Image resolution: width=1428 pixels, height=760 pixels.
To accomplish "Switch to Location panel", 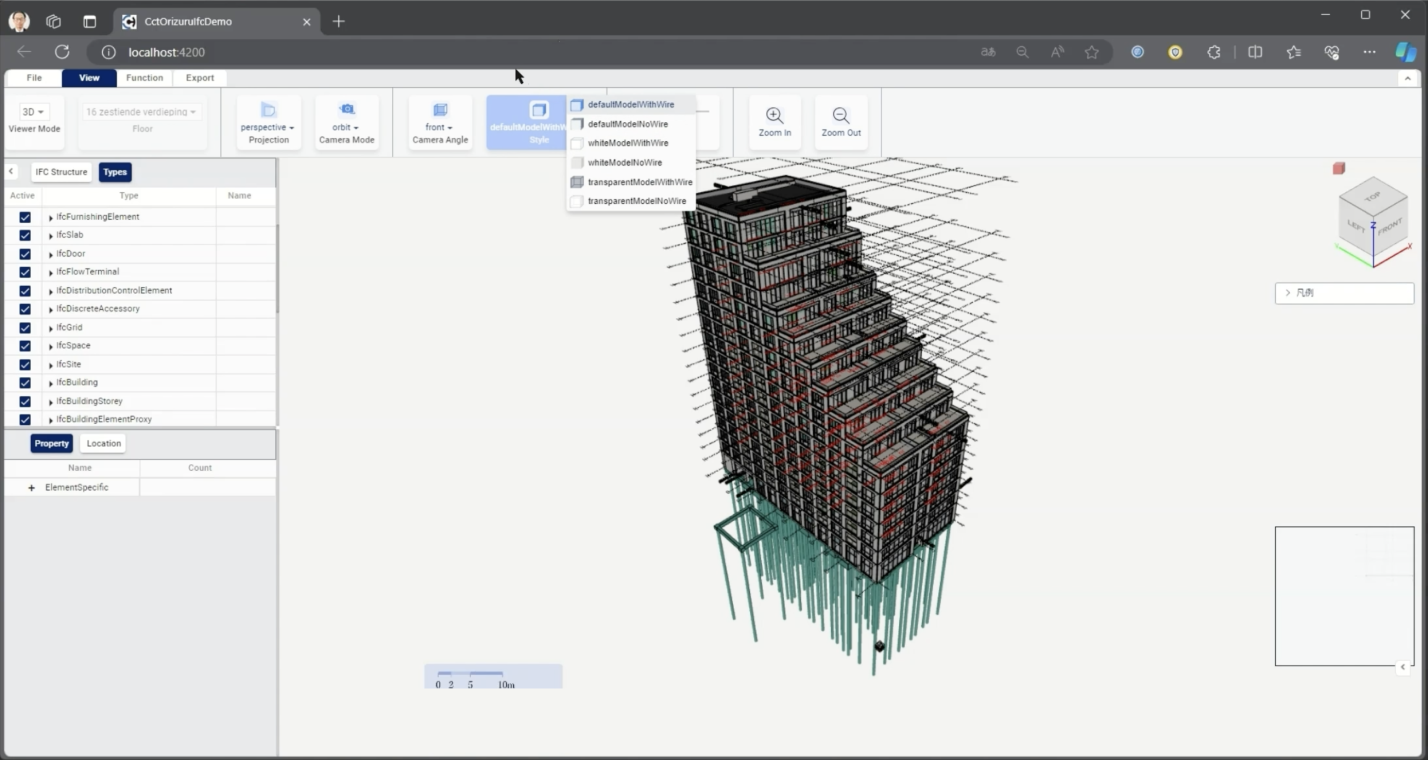I will (103, 444).
